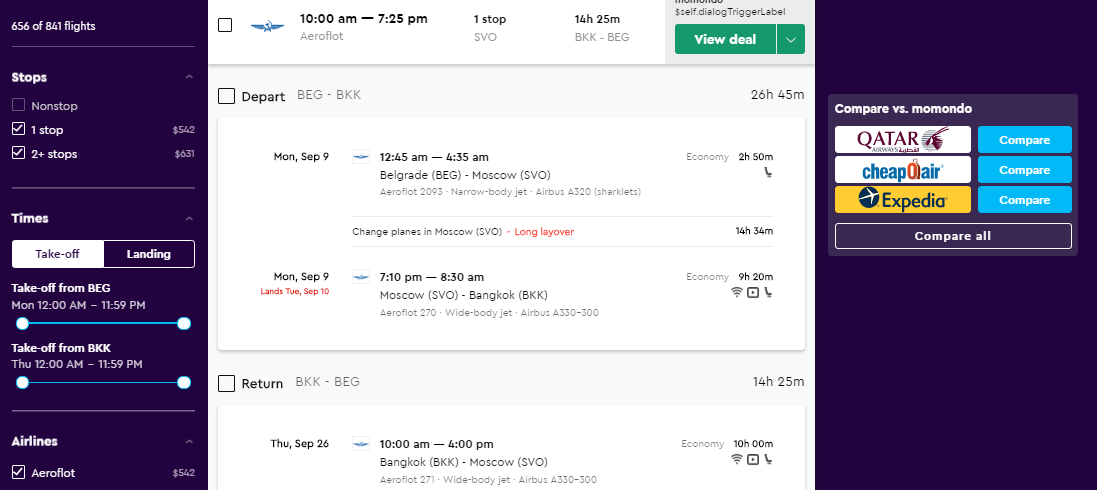The width and height of the screenshot is (1097, 490).
Task: Tick the Depart BEG - BKK checkbox
Action: 226,96
